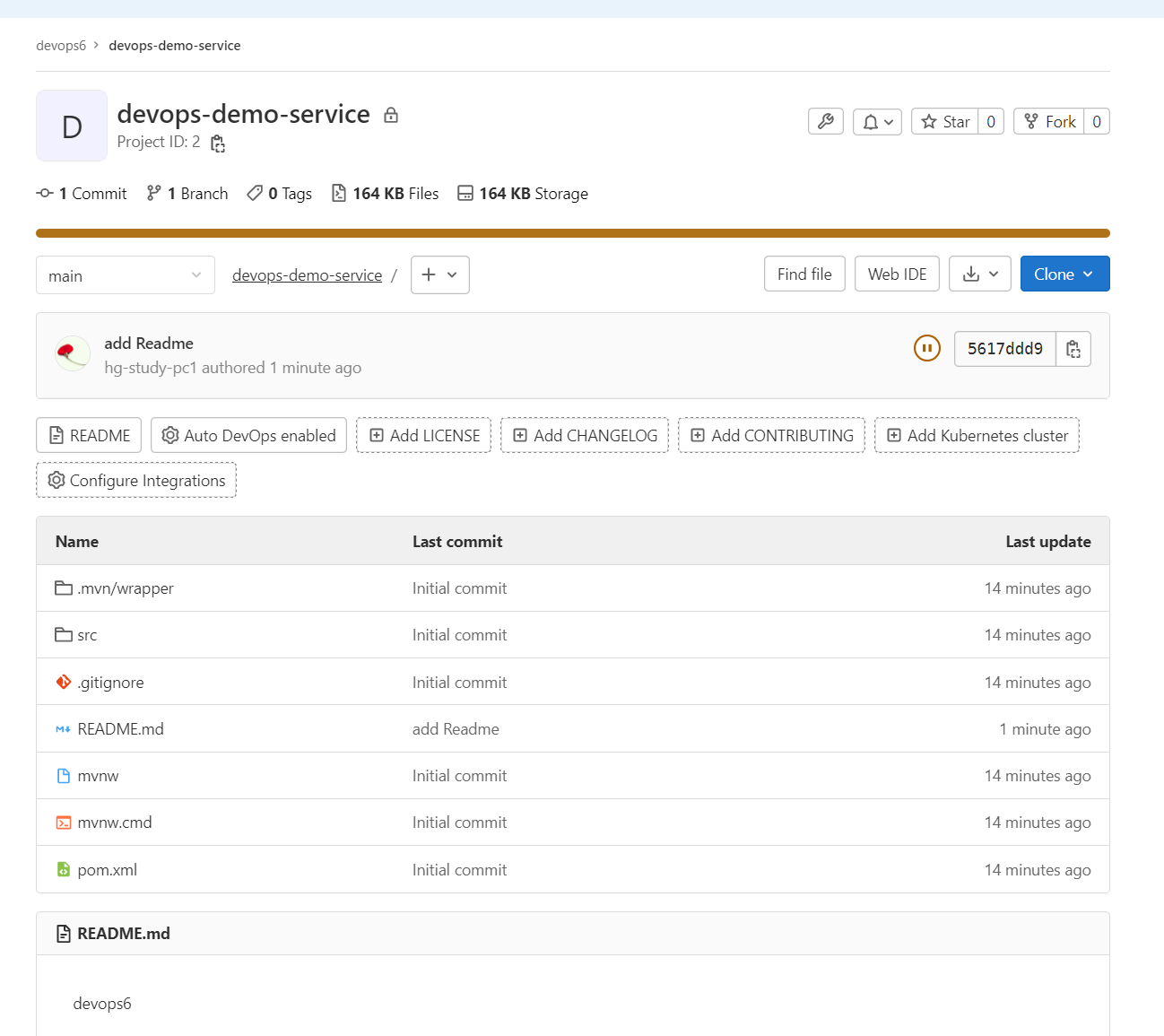Copy the project ID to clipboard
Image resolution: width=1164 pixels, height=1036 pixels.
(218, 144)
